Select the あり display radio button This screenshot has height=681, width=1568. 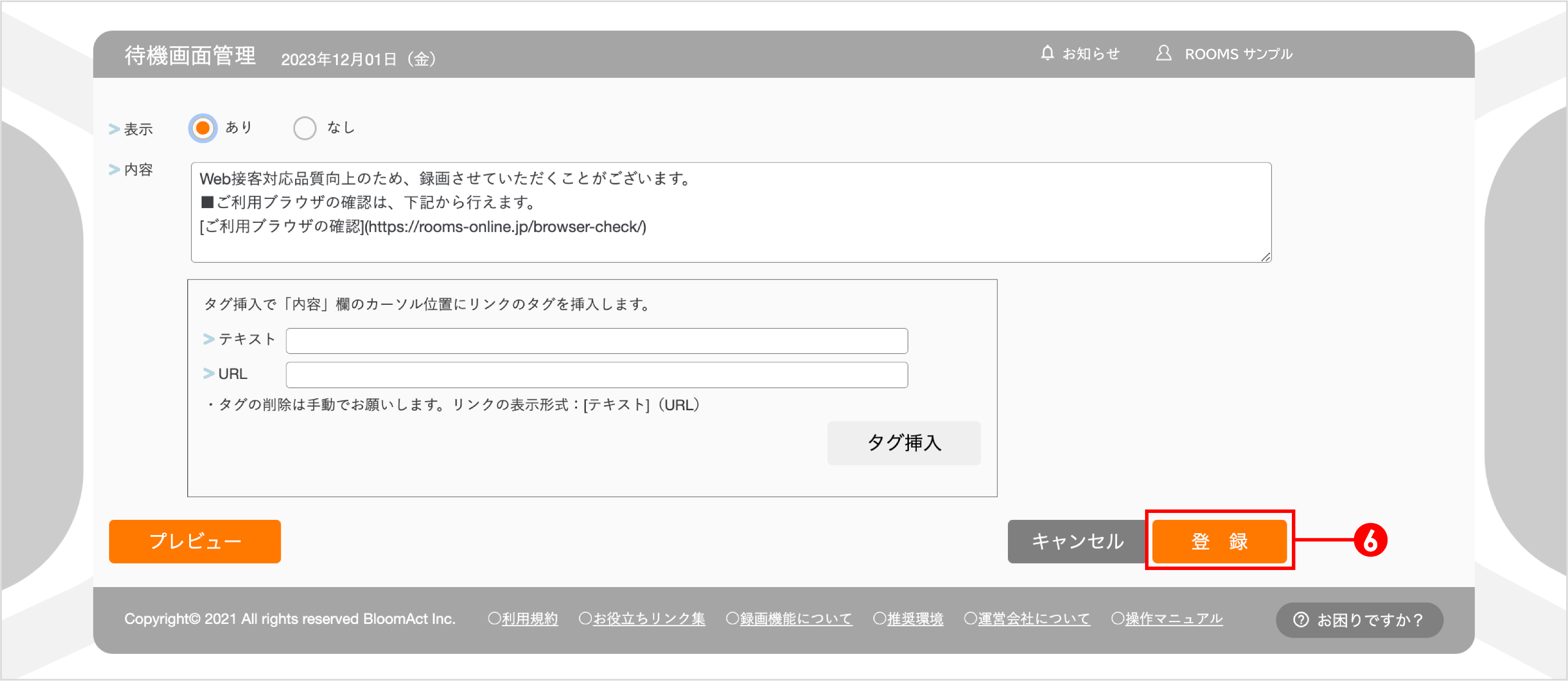pyautogui.click(x=203, y=128)
